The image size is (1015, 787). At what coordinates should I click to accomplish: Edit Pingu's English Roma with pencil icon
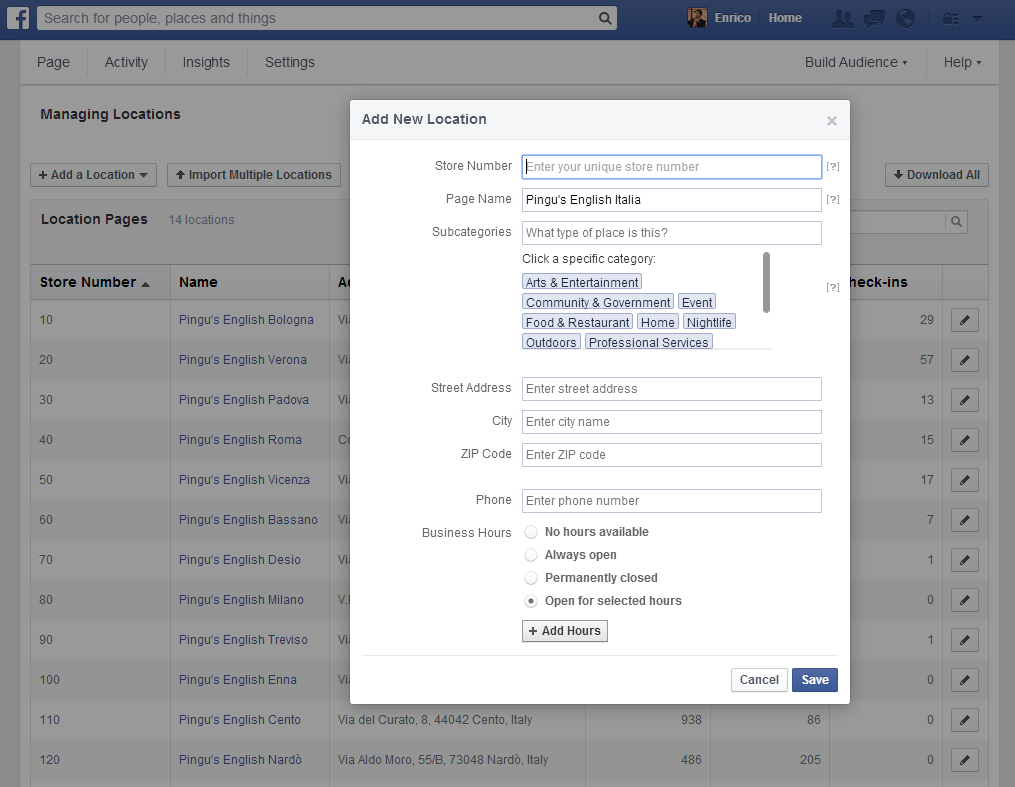point(965,440)
